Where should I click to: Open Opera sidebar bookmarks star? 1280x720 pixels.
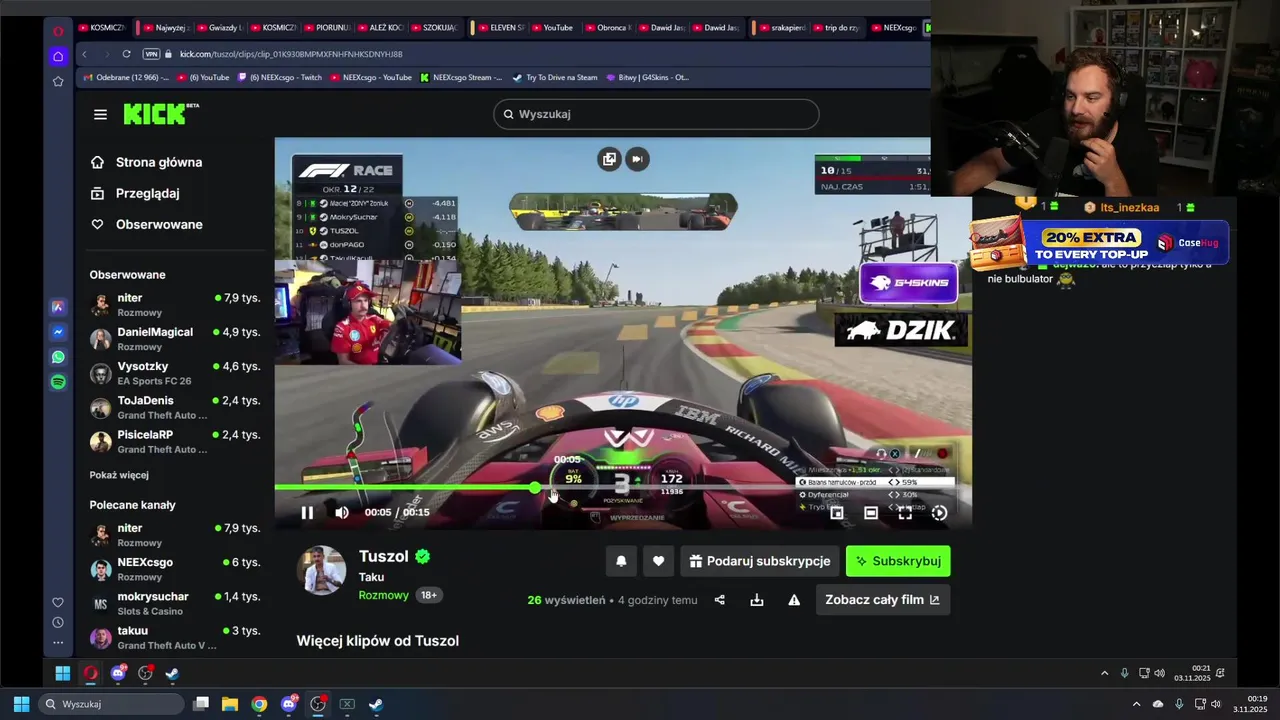tap(58, 81)
